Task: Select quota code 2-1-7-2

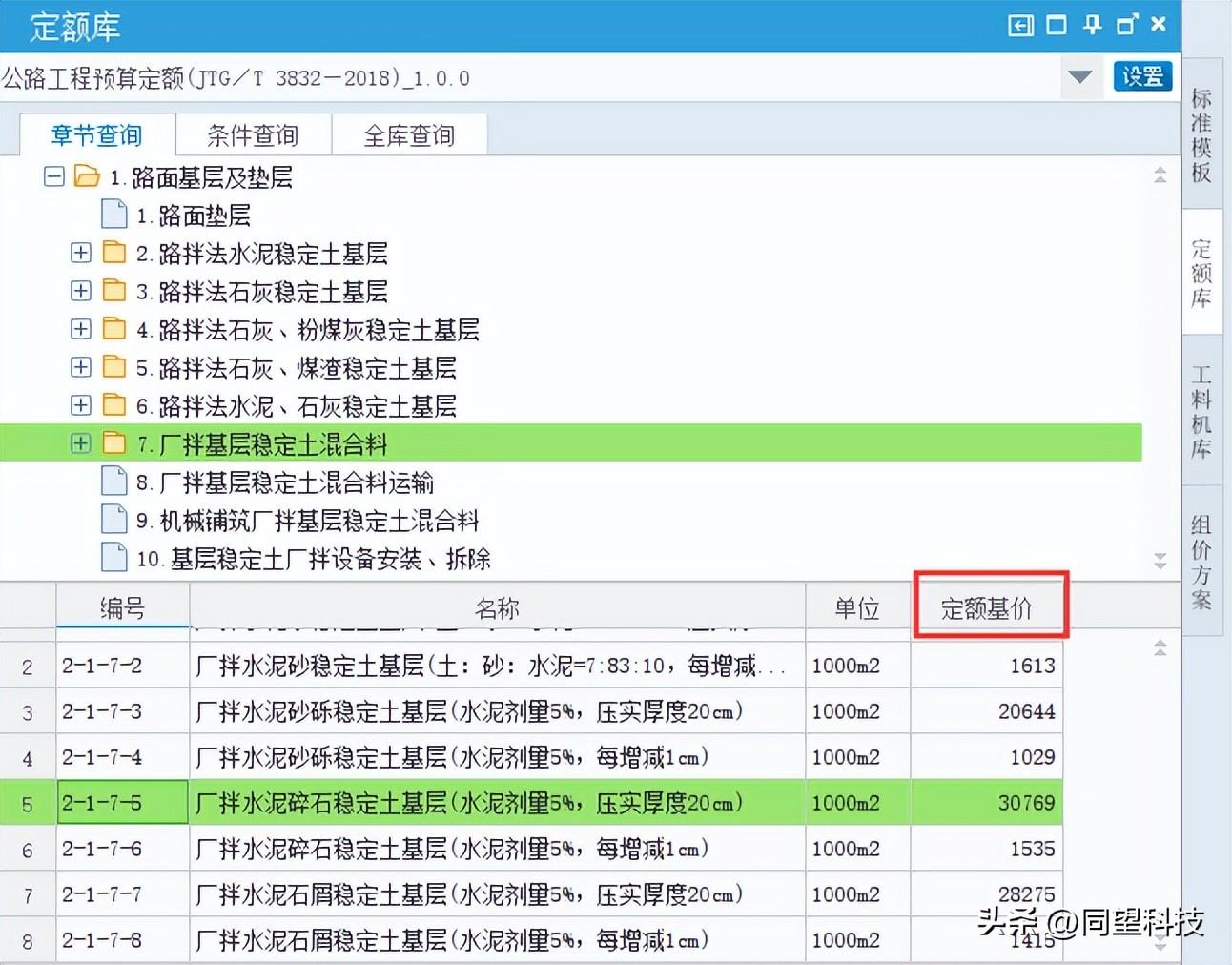Action: click(x=123, y=666)
